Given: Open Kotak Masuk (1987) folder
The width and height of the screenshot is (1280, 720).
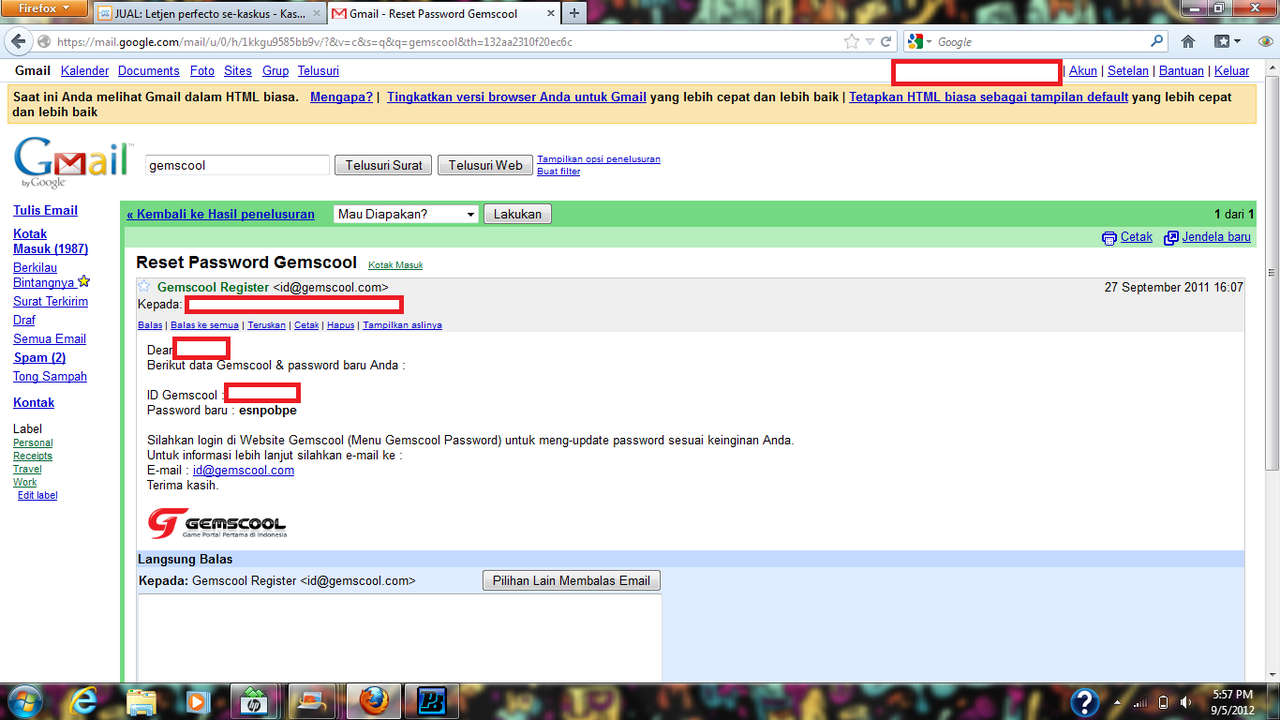Looking at the screenshot, I should [50, 241].
